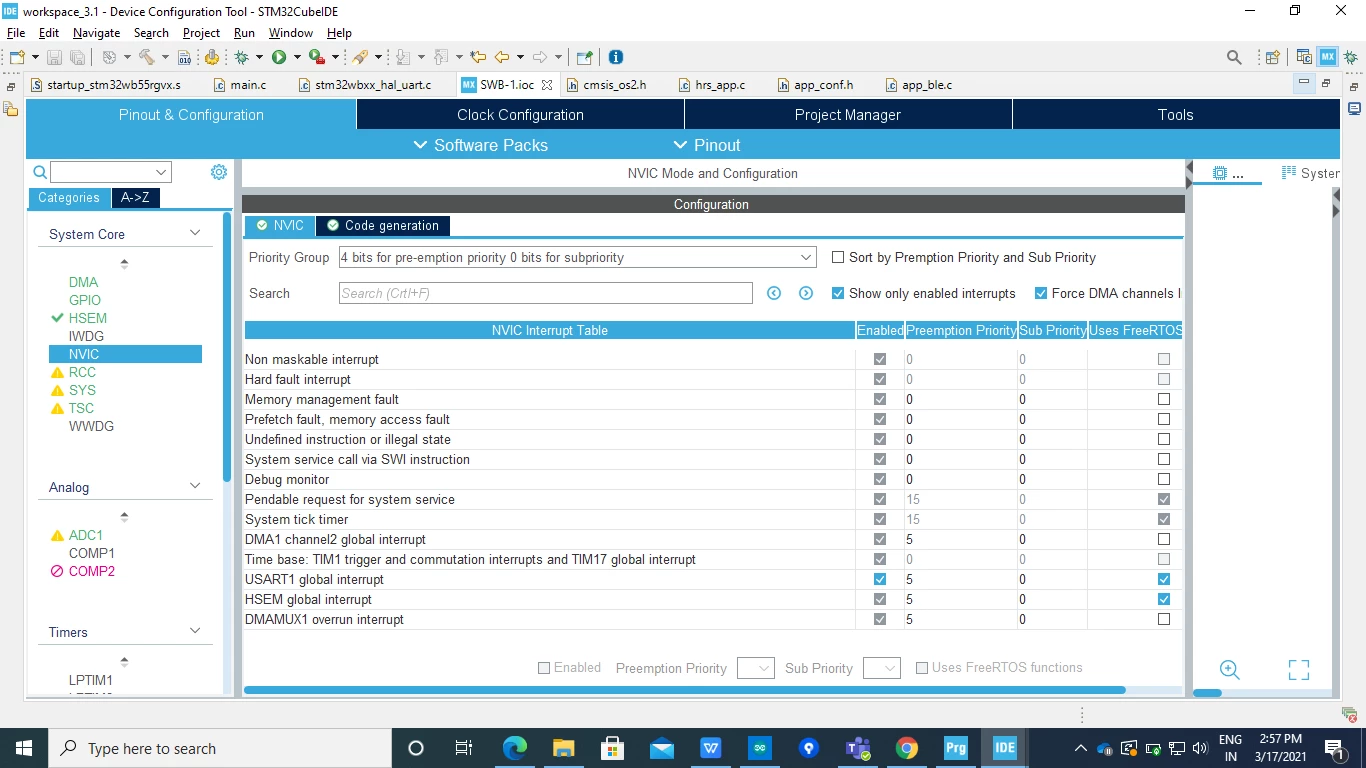Toggle Sort by Premption Priority and Sub Priority
The height and width of the screenshot is (768, 1366).
pos(838,257)
